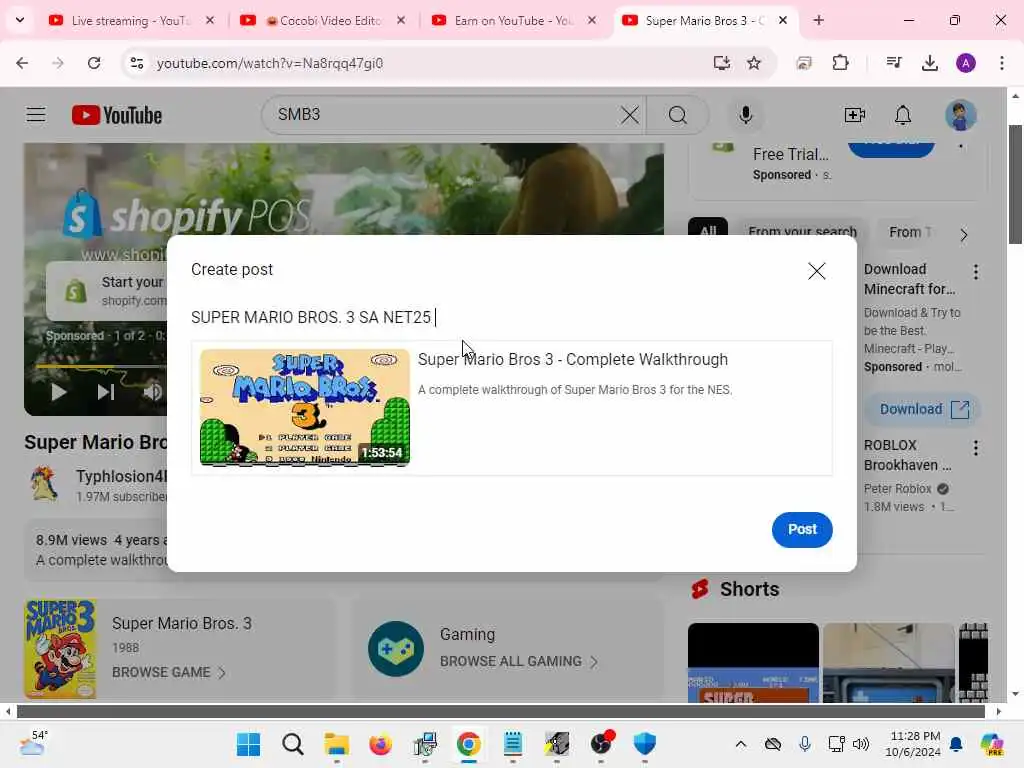Screen dimensions: 1024x768
Task: Click the install app icon in address bar
Action: pos(721,63)
